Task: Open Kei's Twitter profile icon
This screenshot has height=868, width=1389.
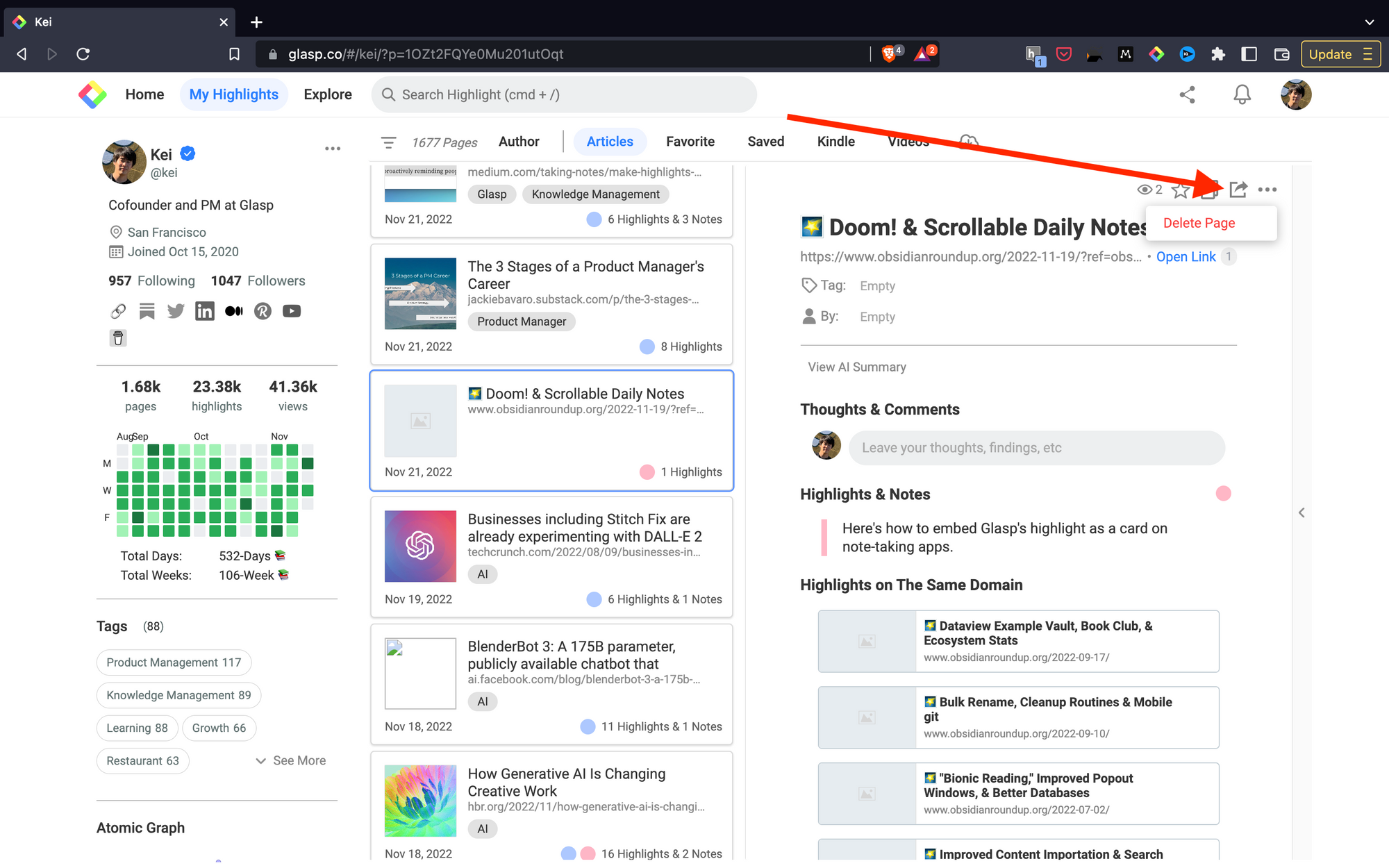Action: tap(176, 311)
